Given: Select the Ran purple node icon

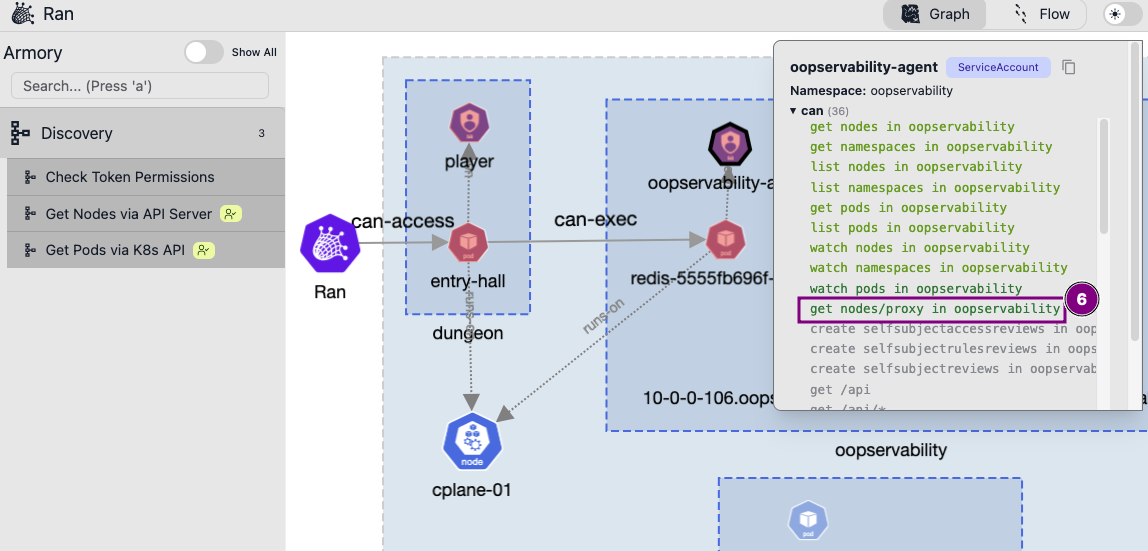Looking at the screenshot, I should (330, 244).
